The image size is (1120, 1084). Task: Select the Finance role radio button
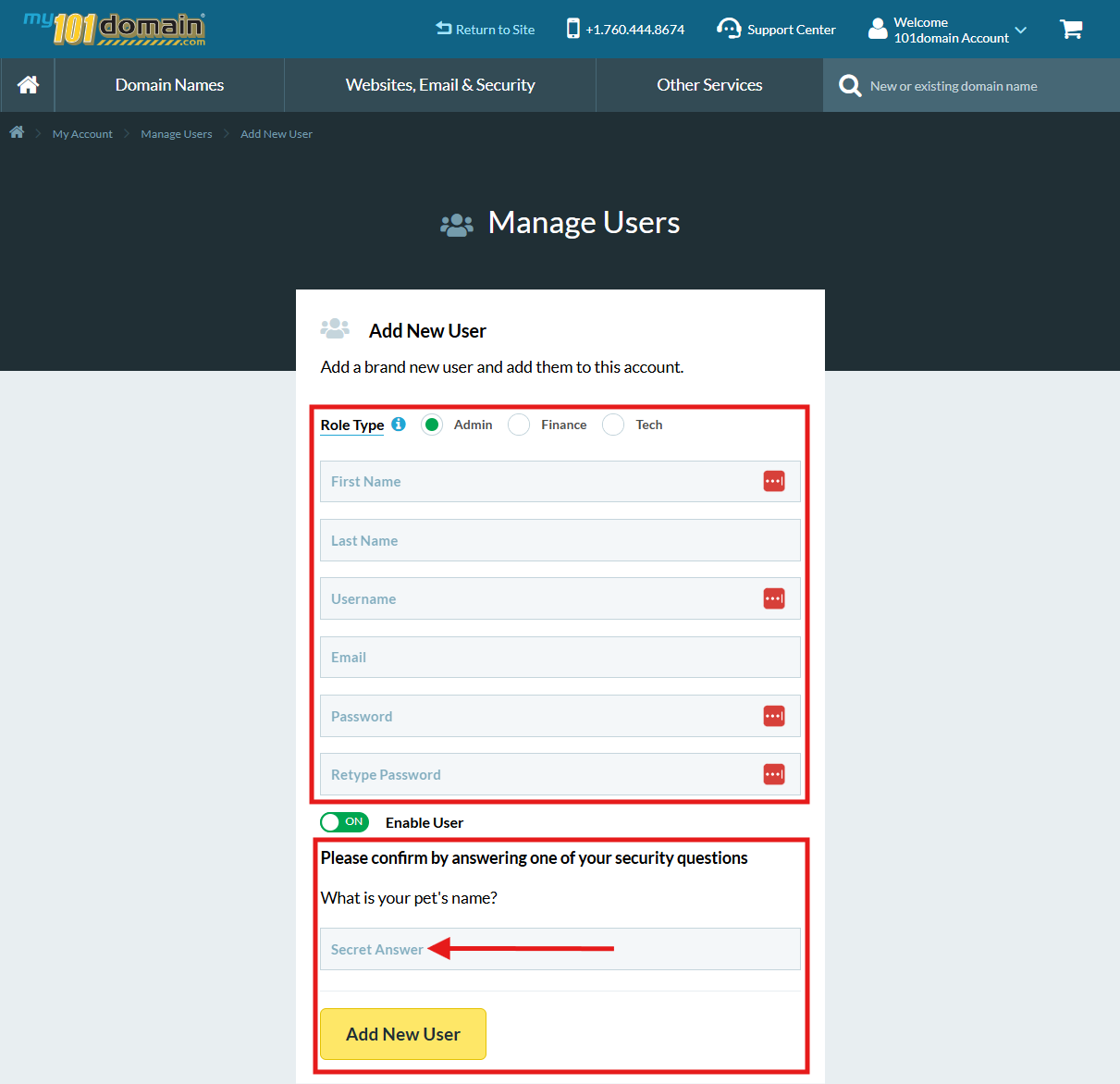coord(519,425)
